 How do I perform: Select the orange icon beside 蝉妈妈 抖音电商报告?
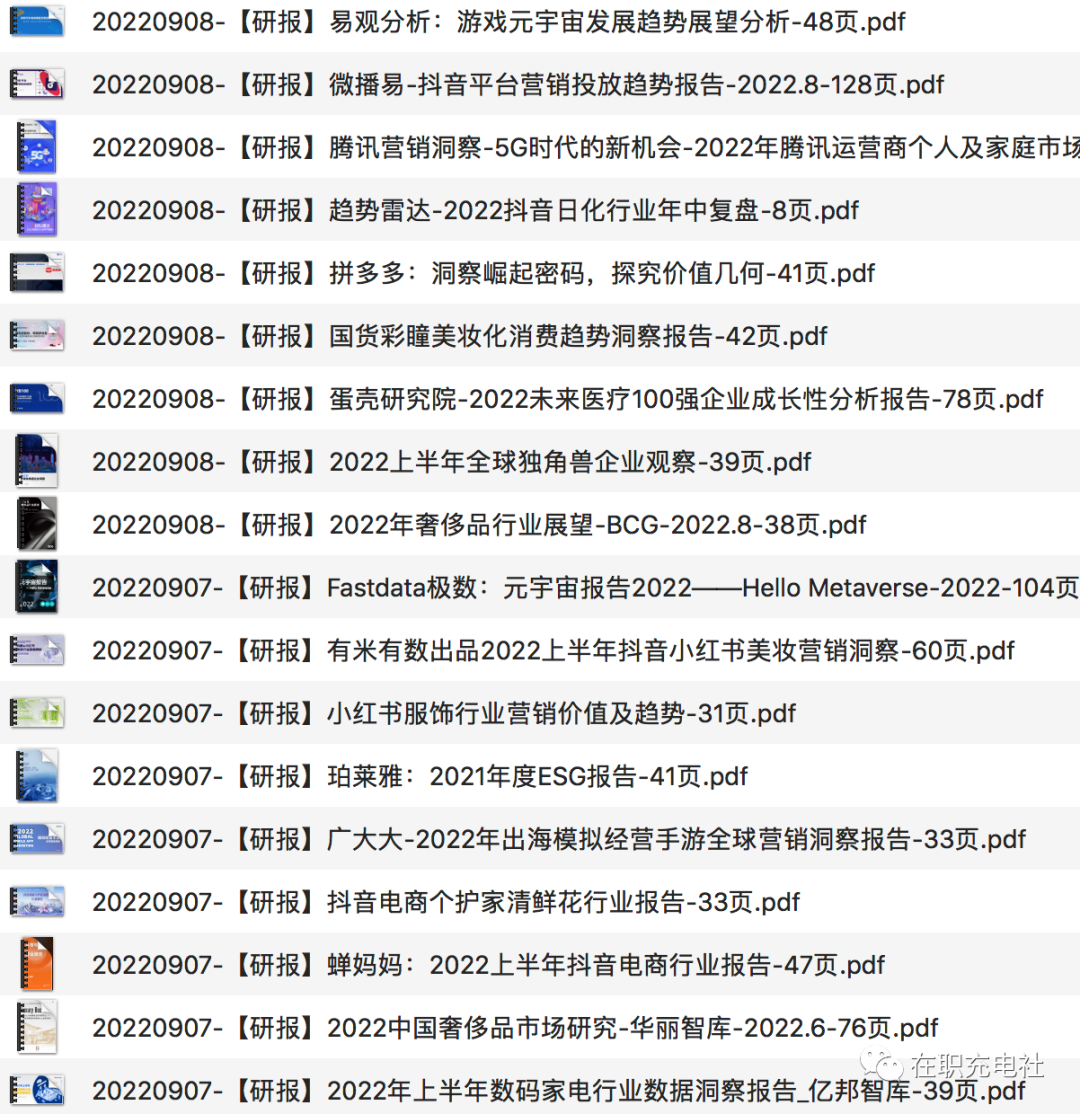[x=37, y=964]
